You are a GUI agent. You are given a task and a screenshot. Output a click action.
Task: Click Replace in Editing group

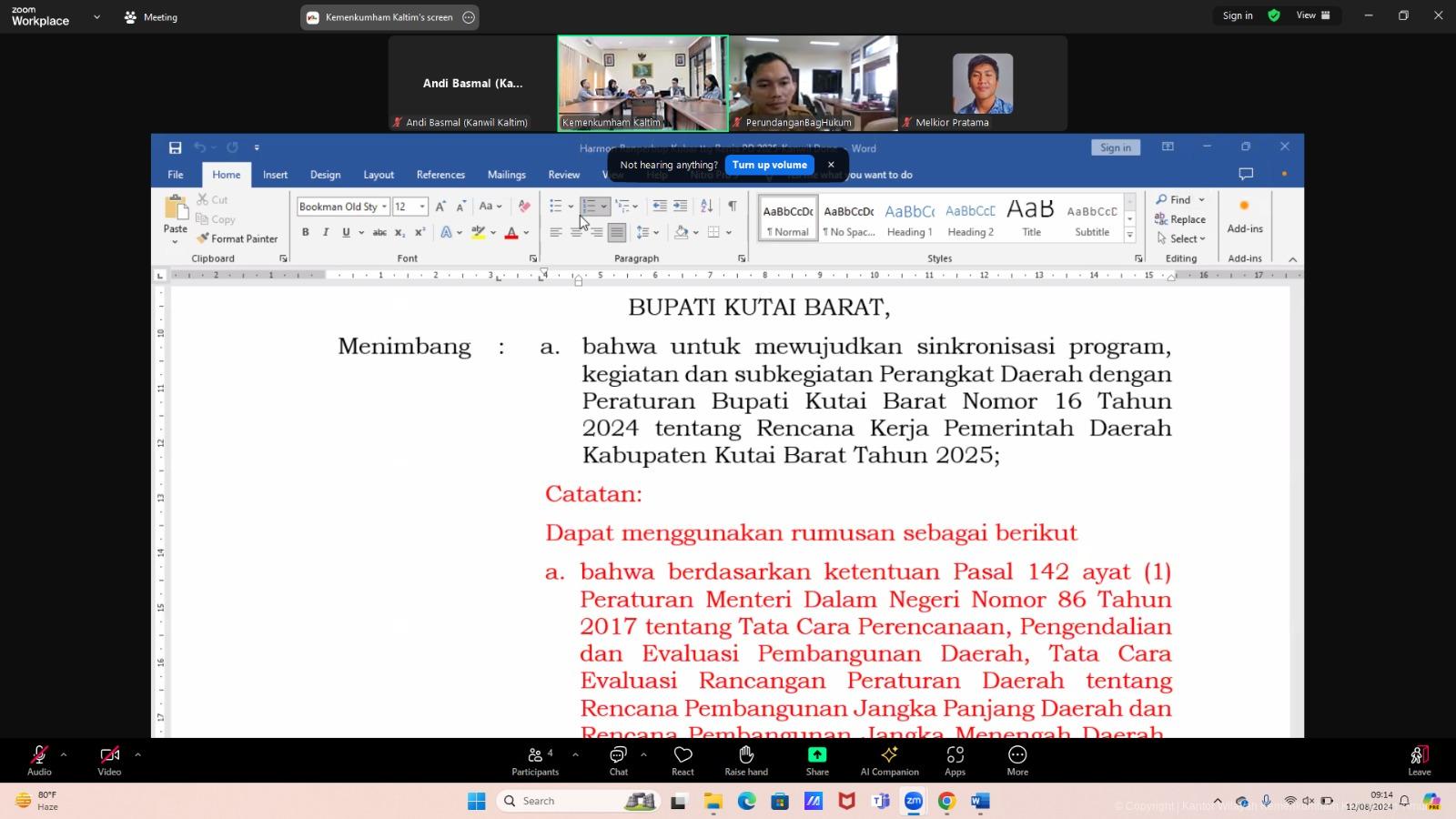click(1180, 219)
